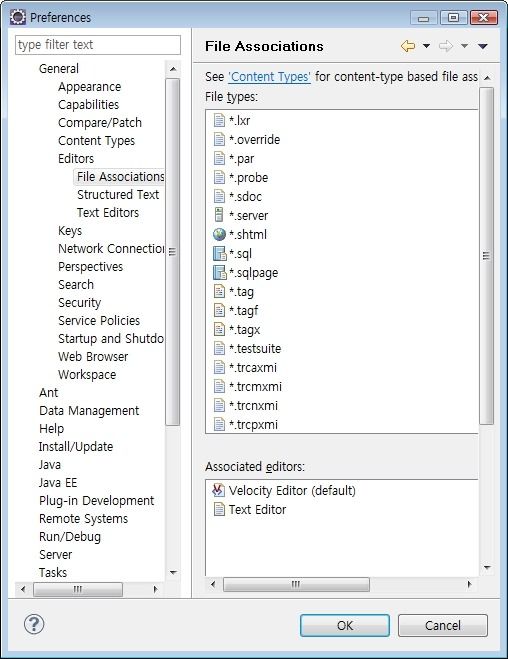Open the preferences view menu triangle

483,46
